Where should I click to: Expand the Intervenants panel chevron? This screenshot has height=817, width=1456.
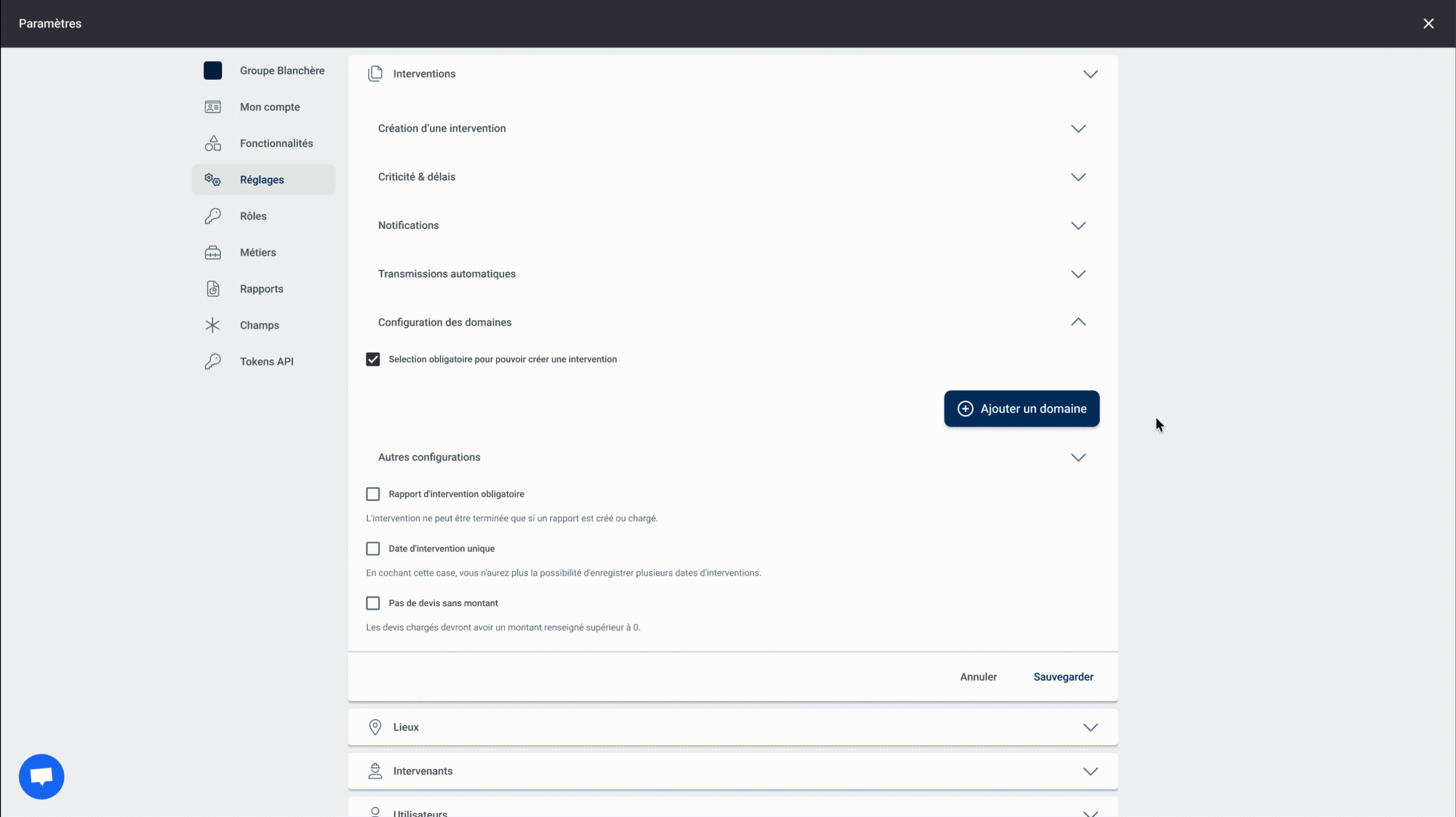[1090, 771]
